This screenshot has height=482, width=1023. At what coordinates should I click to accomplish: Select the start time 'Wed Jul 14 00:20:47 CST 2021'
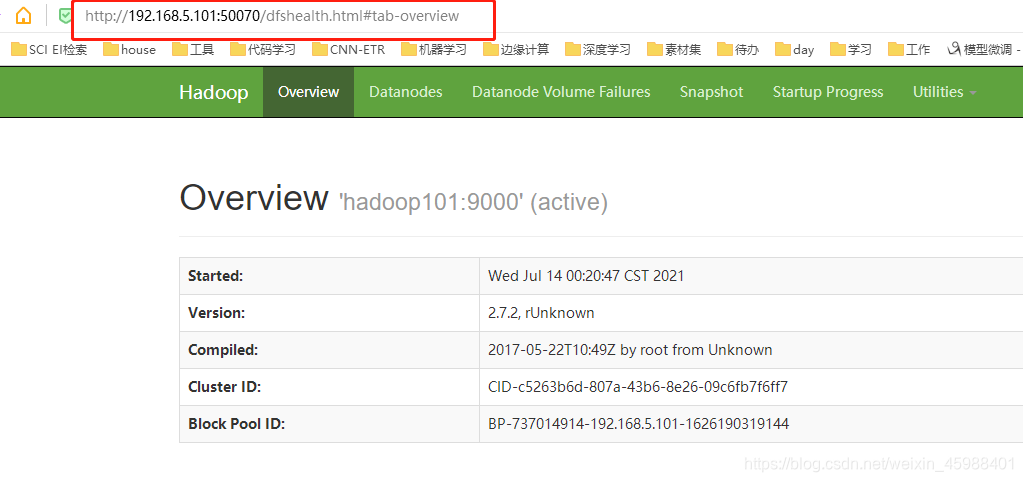pos(586,276)
